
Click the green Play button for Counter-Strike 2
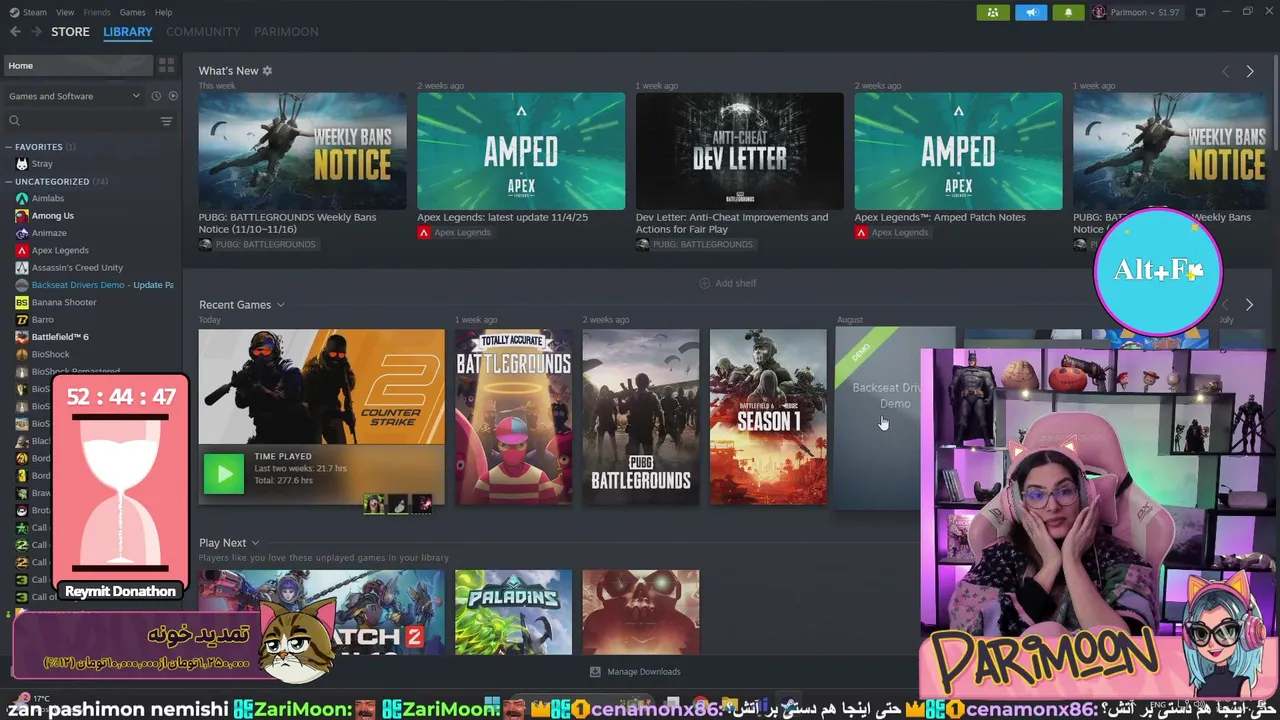click(223, 474)
